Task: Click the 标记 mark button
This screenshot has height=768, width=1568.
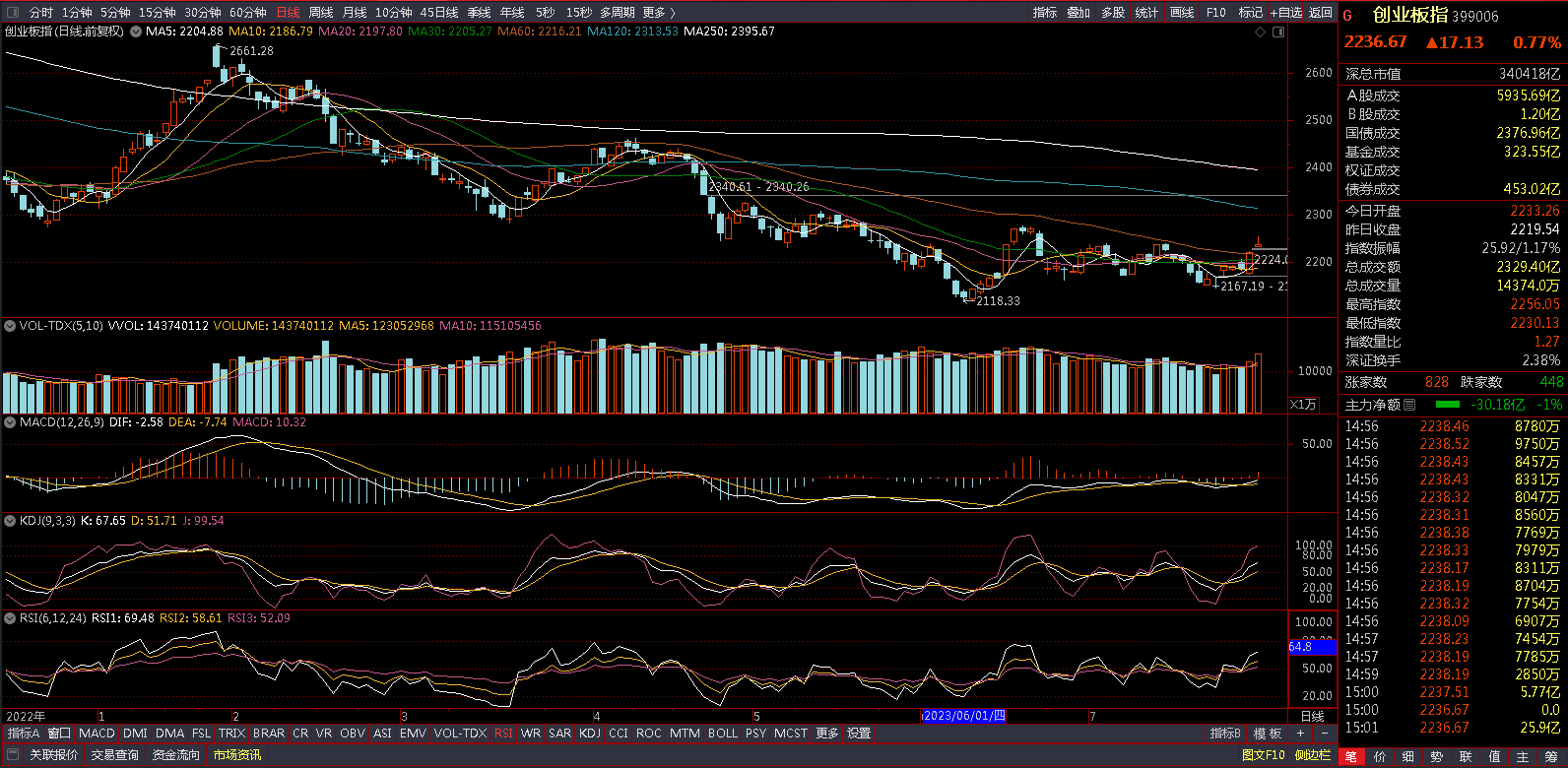Action: 1251,13
